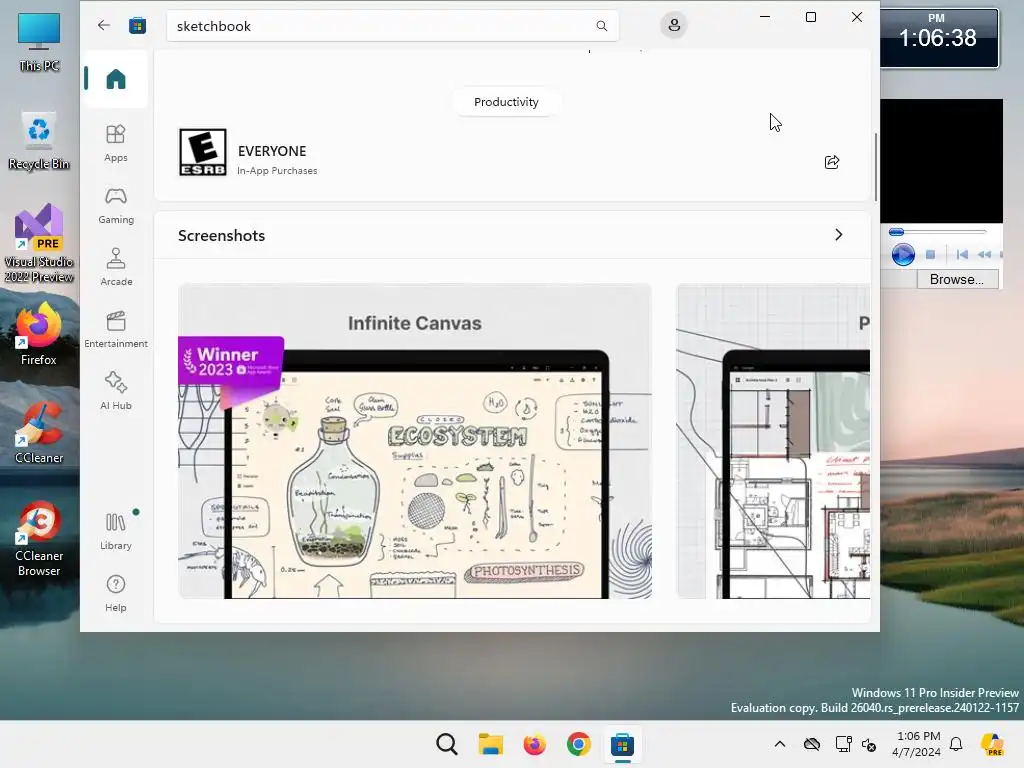Click the EVERYONE rating text
Image resolution: width=1024 pixels, height=768 pixels.
coord(272,151)
